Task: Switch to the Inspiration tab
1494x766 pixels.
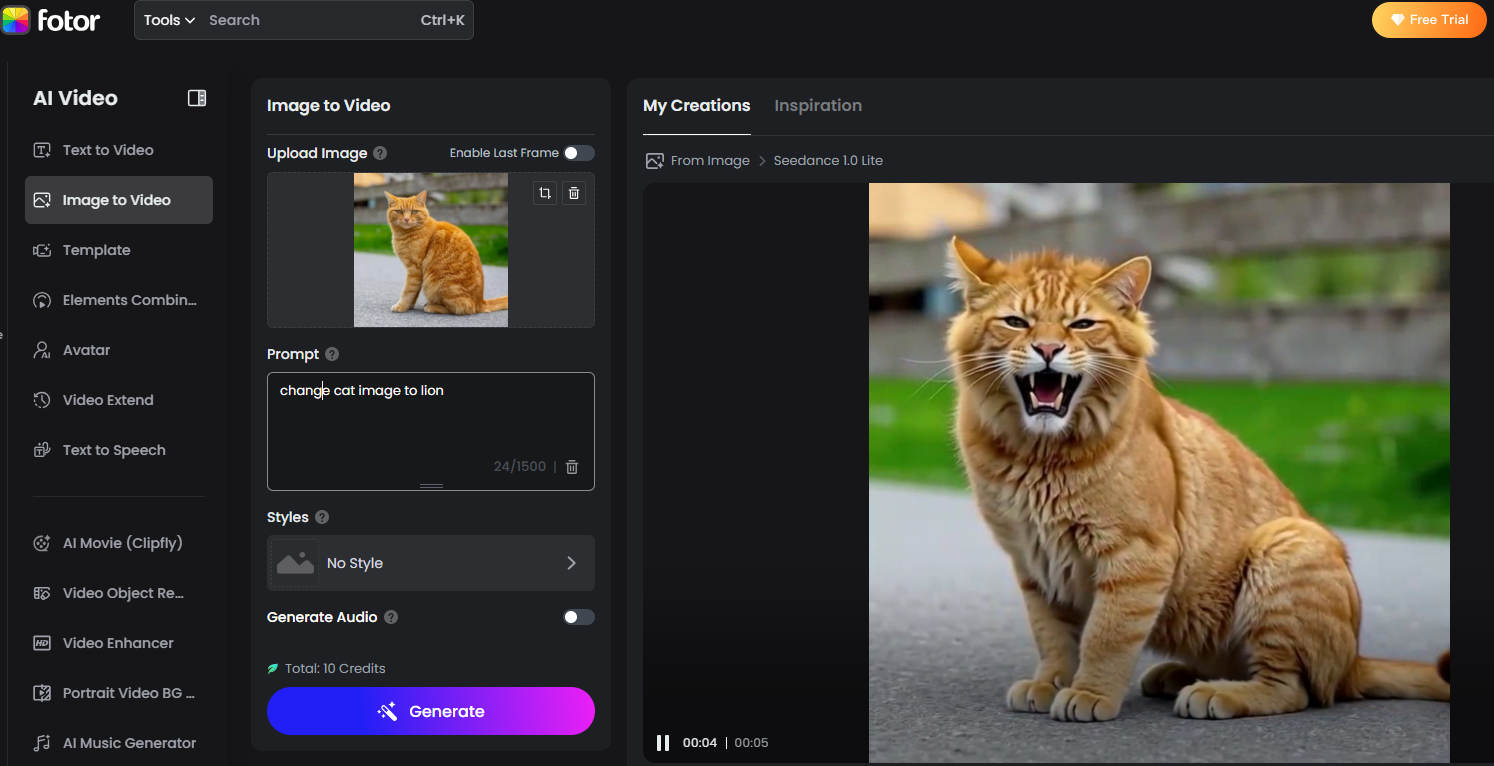Action: pos(817,106)
